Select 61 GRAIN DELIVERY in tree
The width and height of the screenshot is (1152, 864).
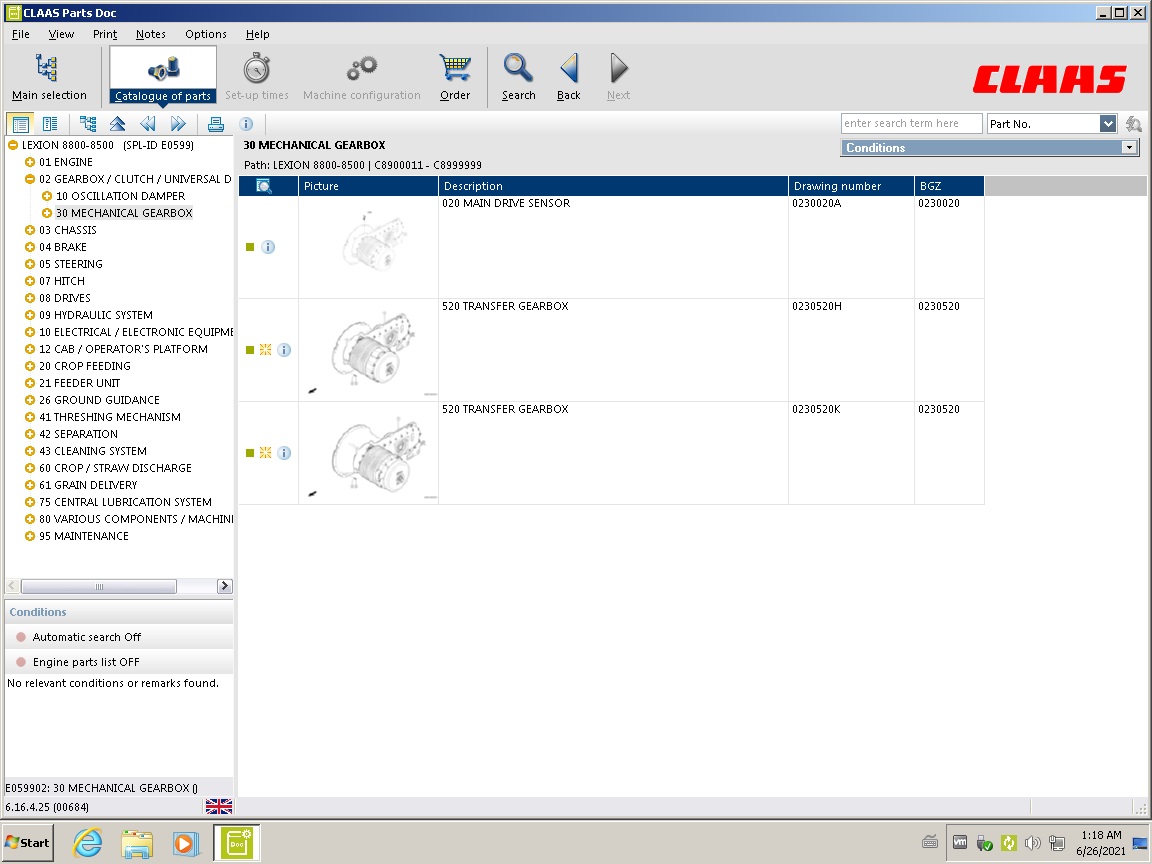click(x=88, y=485)
